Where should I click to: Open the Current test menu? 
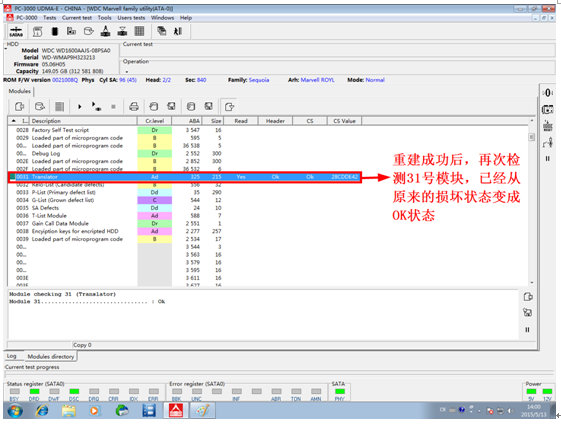(x=77, y=18)
